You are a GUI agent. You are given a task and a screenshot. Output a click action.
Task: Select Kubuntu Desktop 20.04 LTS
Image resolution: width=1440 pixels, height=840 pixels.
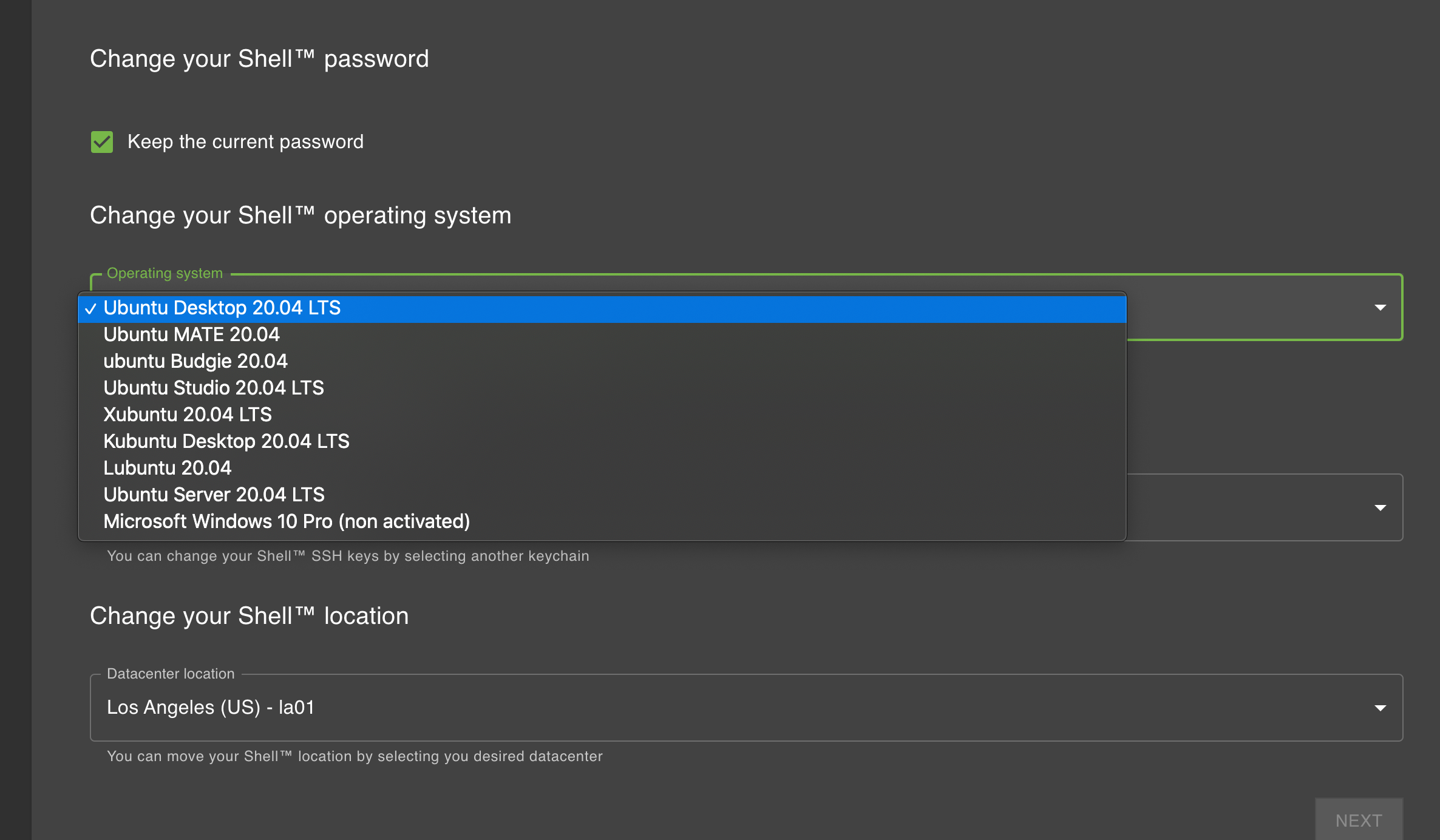(x=602, y=442)
